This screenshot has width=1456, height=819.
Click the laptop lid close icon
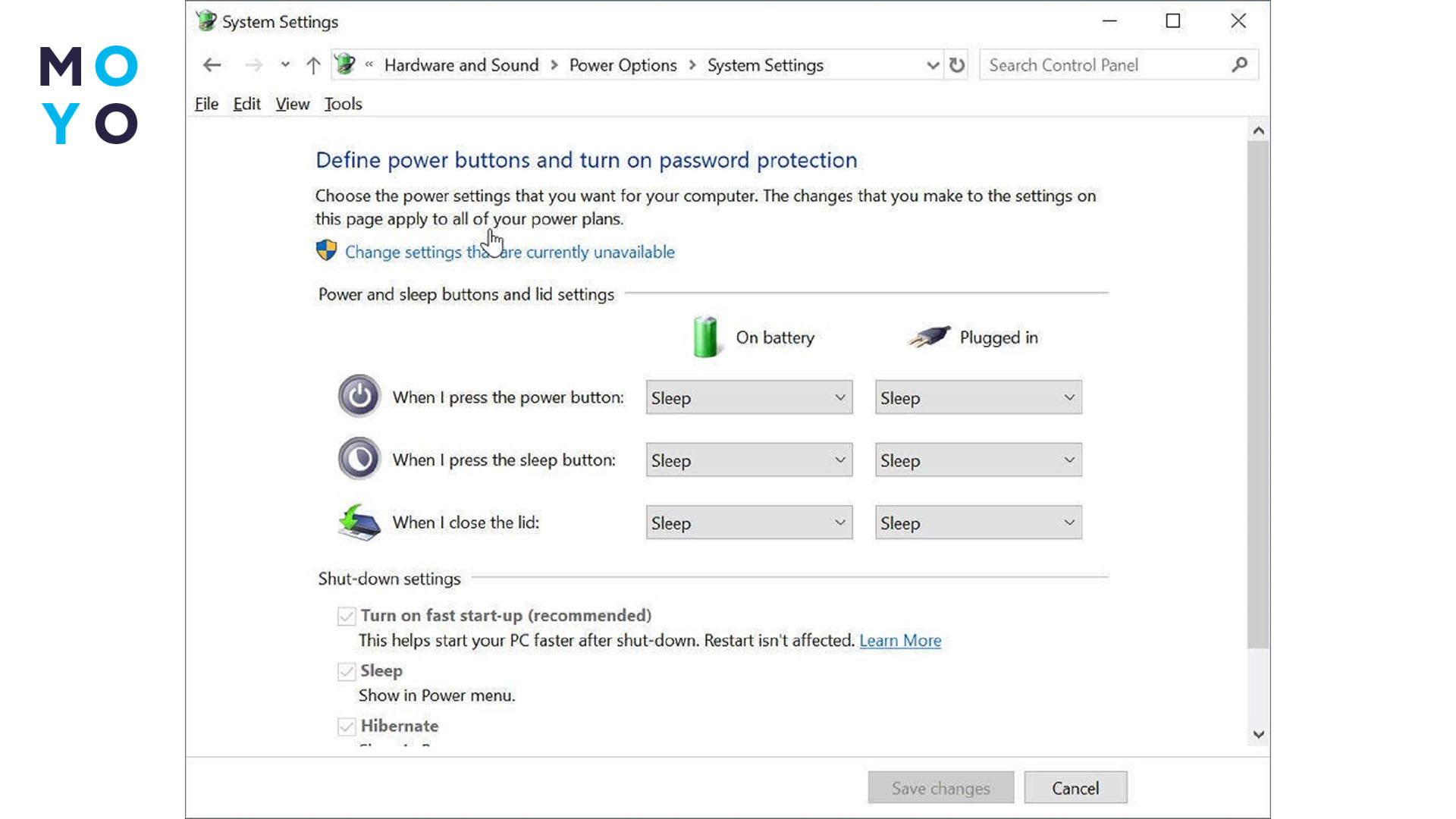click(x=359, y=522)
